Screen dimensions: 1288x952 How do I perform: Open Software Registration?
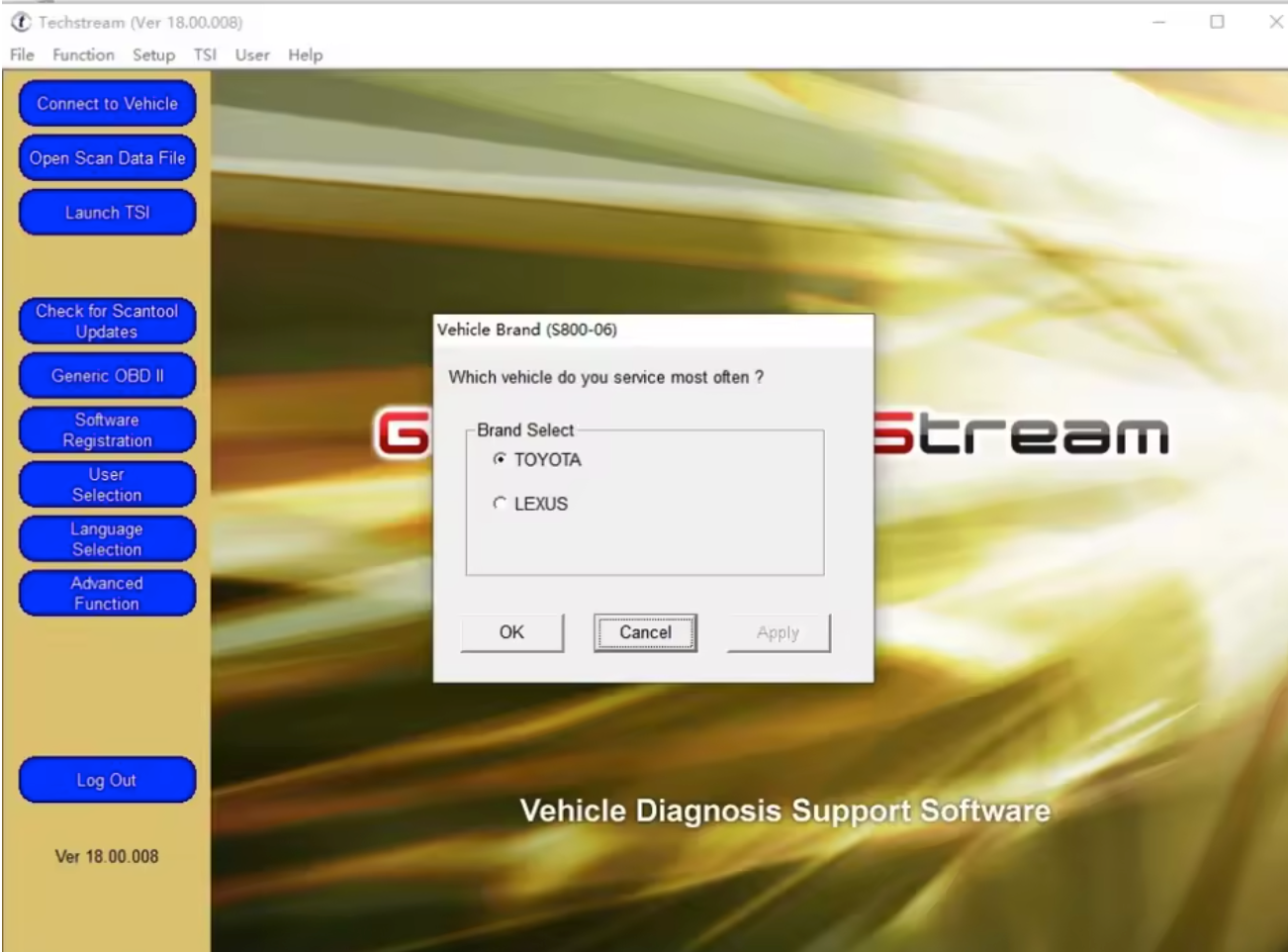107,428
